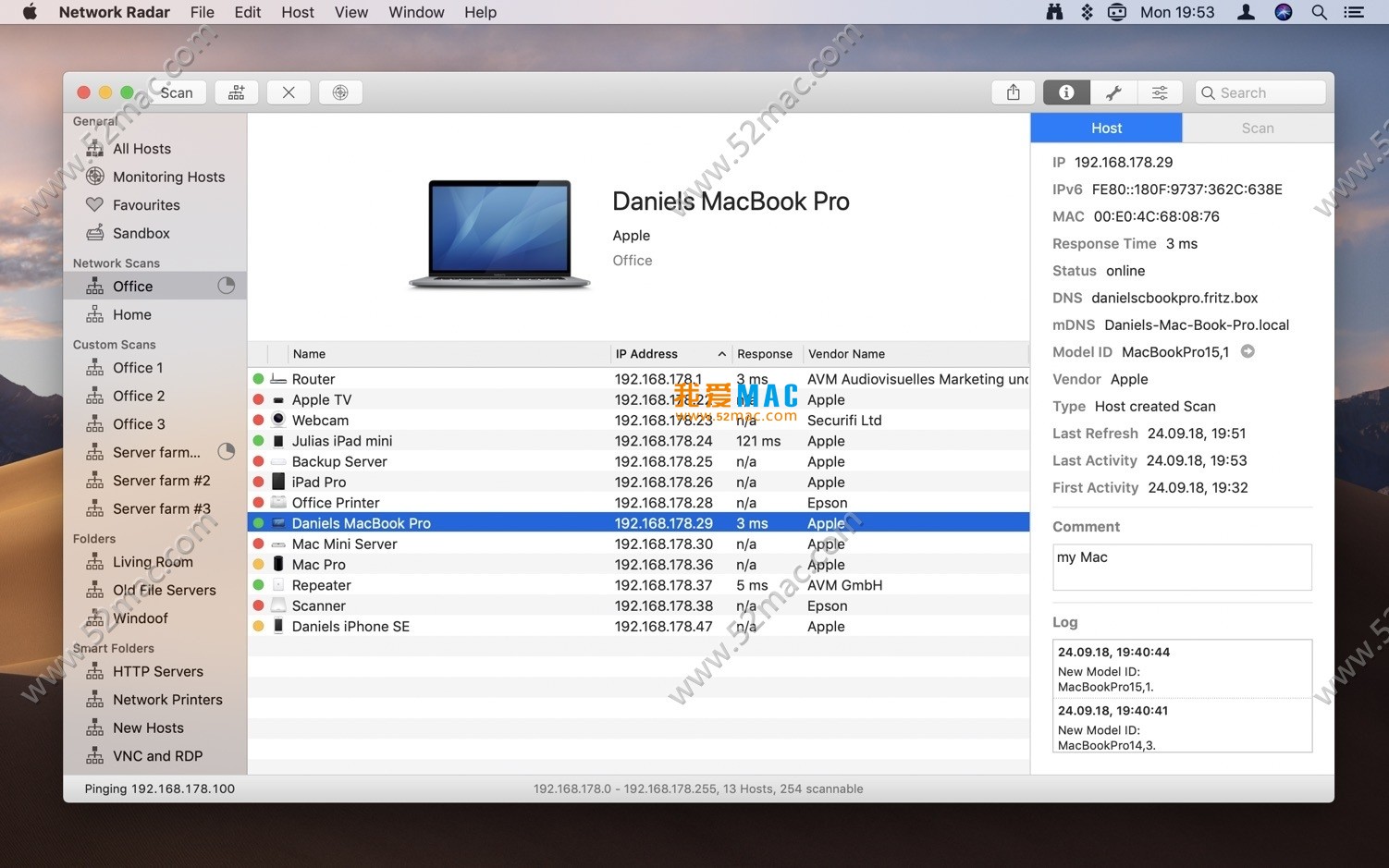The height and width of the screenshot is (868, 1389).
Task: Start a new scan with the network-plus icon
Action: click(x=237, y=92)
